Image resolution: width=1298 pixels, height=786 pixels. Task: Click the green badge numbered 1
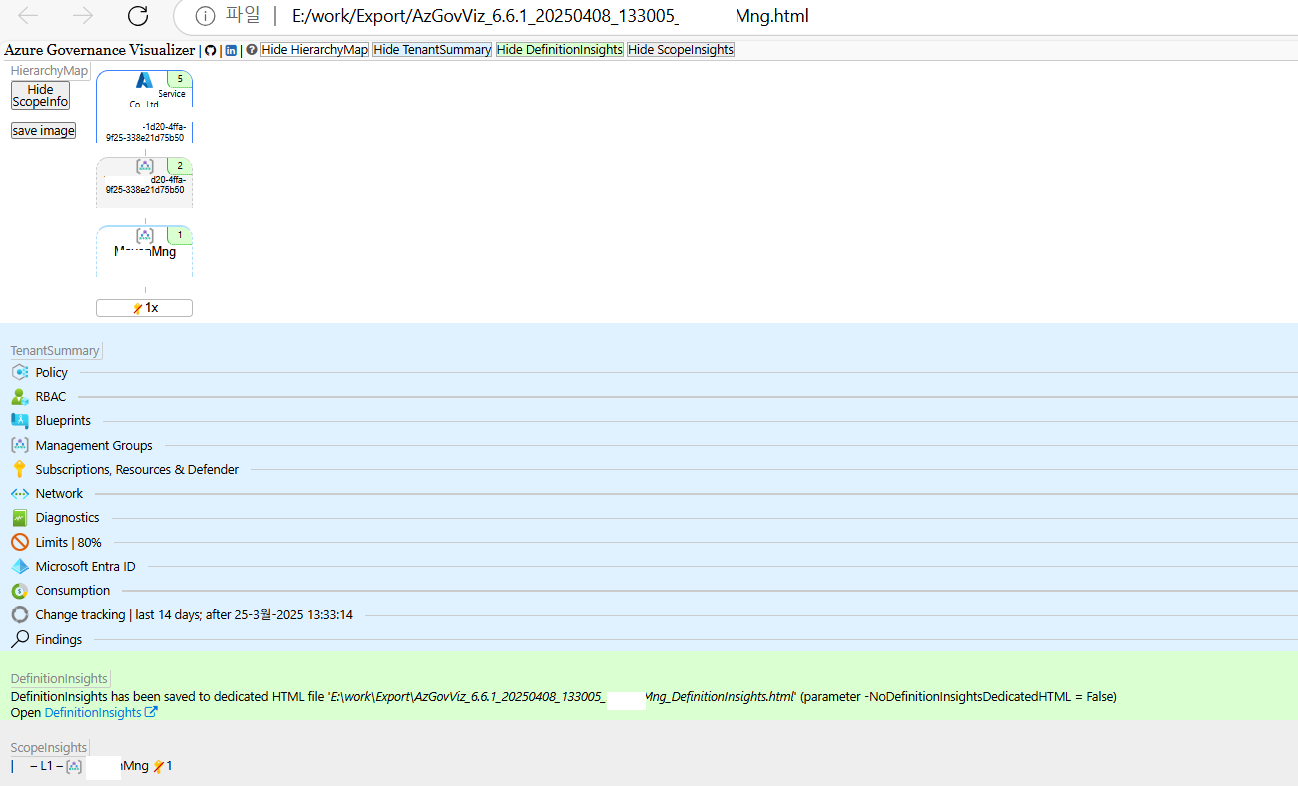pyautogui.click(x=180, y=235)
